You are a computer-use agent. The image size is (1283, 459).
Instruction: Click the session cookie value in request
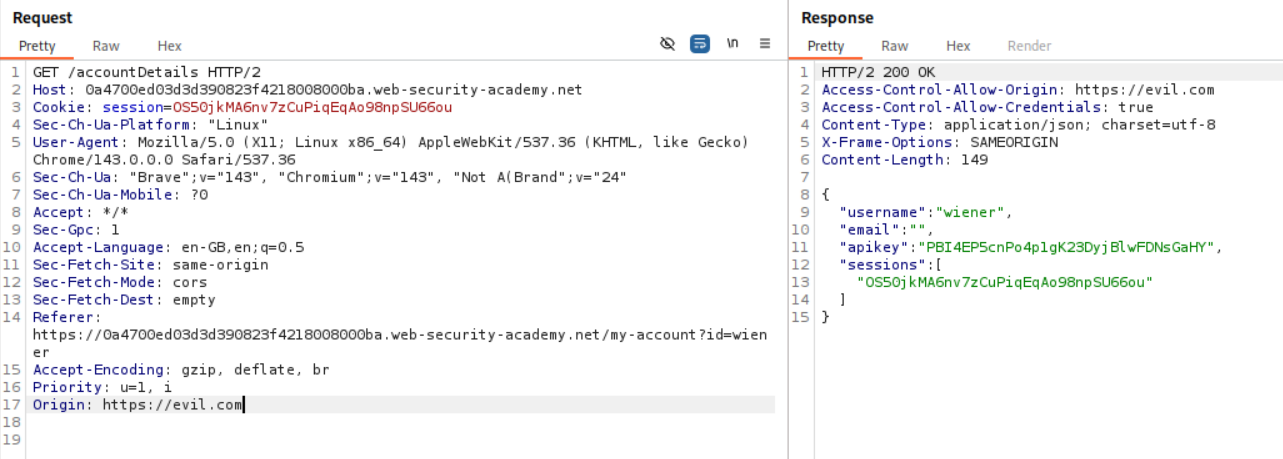pos(312,108)
